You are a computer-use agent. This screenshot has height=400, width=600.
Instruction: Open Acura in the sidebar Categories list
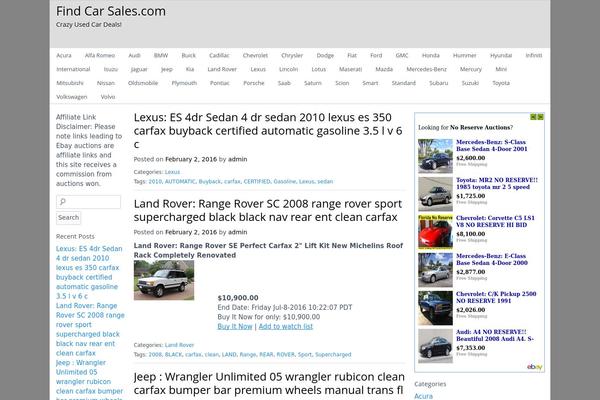[423, 396]
